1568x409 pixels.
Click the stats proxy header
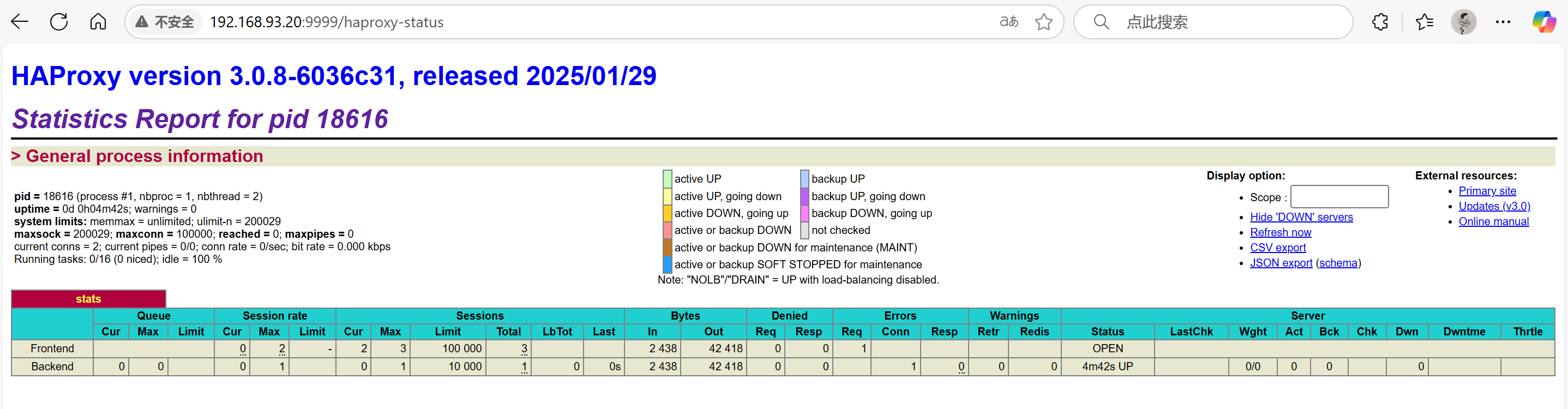88,299
